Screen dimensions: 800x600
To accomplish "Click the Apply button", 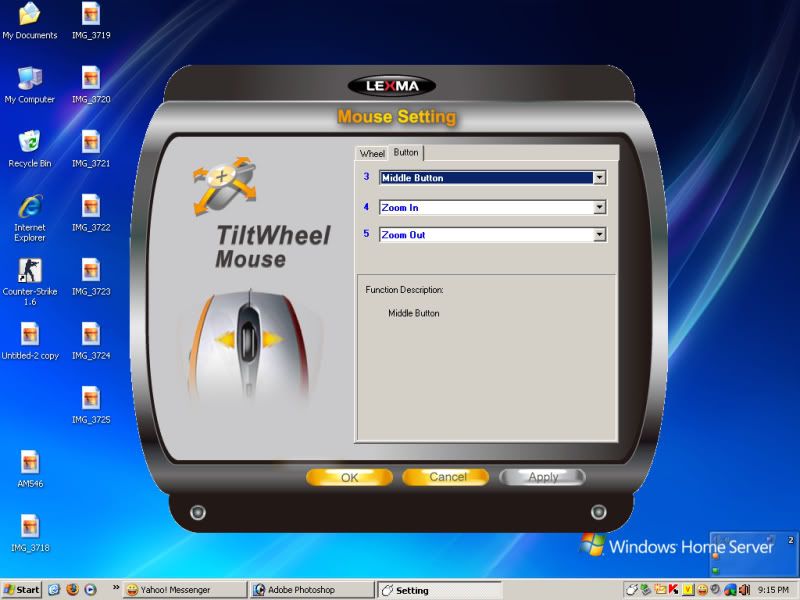I will click(x=542, y=478).
